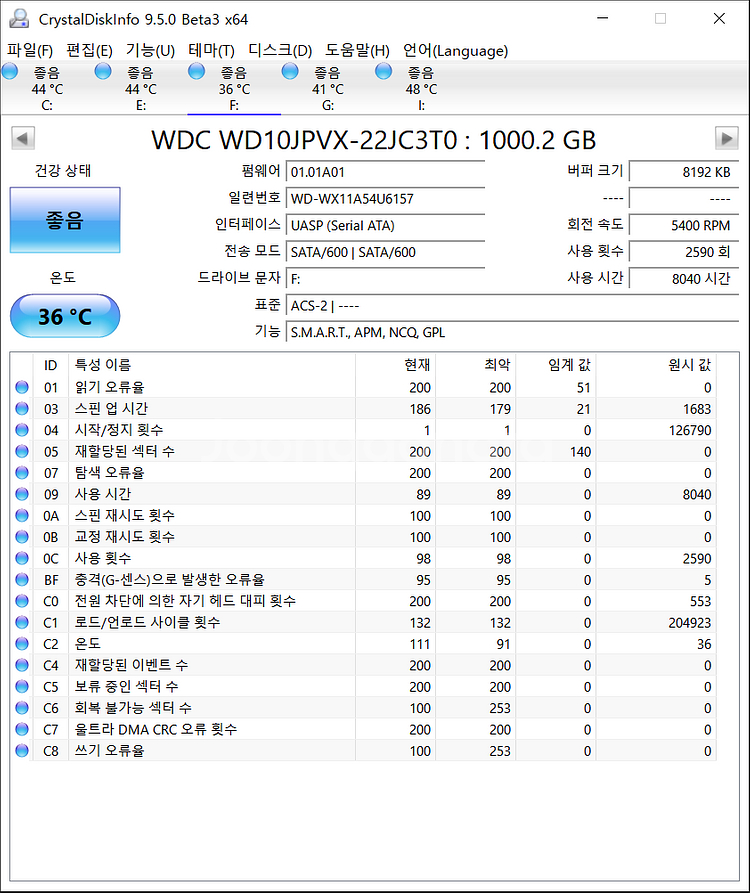Select the 스핀 업 시간 row
The height and width of the screenshot is (893, 750).
coord(363,408)
